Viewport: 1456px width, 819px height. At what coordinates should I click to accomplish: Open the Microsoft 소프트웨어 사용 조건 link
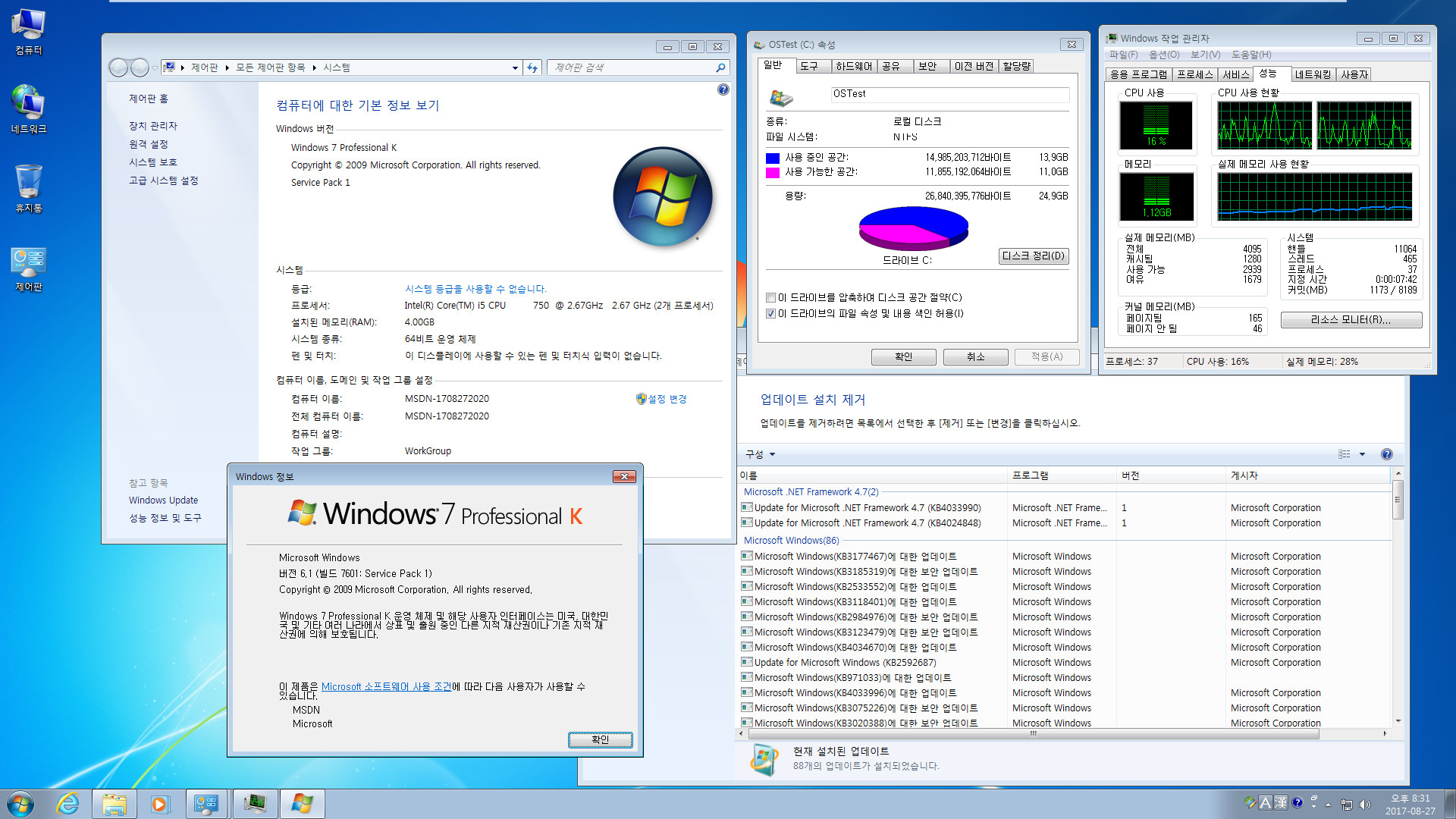pyautogui.click(x=386, y=686)
